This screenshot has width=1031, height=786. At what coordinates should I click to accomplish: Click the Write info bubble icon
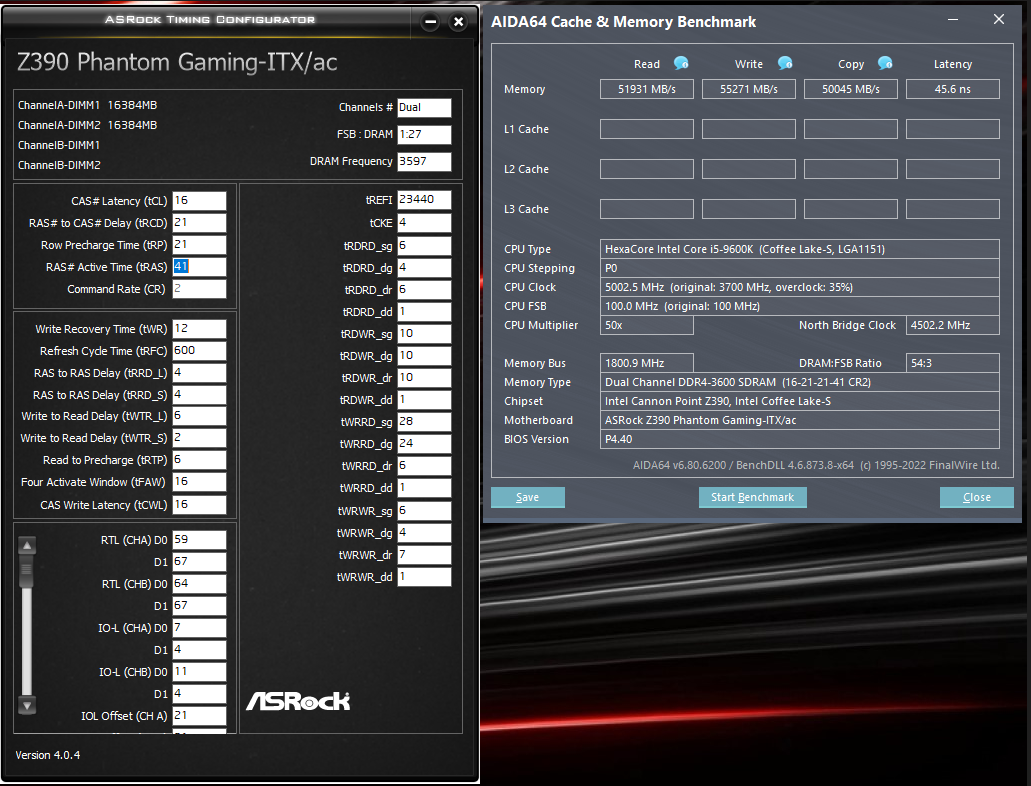[785, 63]
